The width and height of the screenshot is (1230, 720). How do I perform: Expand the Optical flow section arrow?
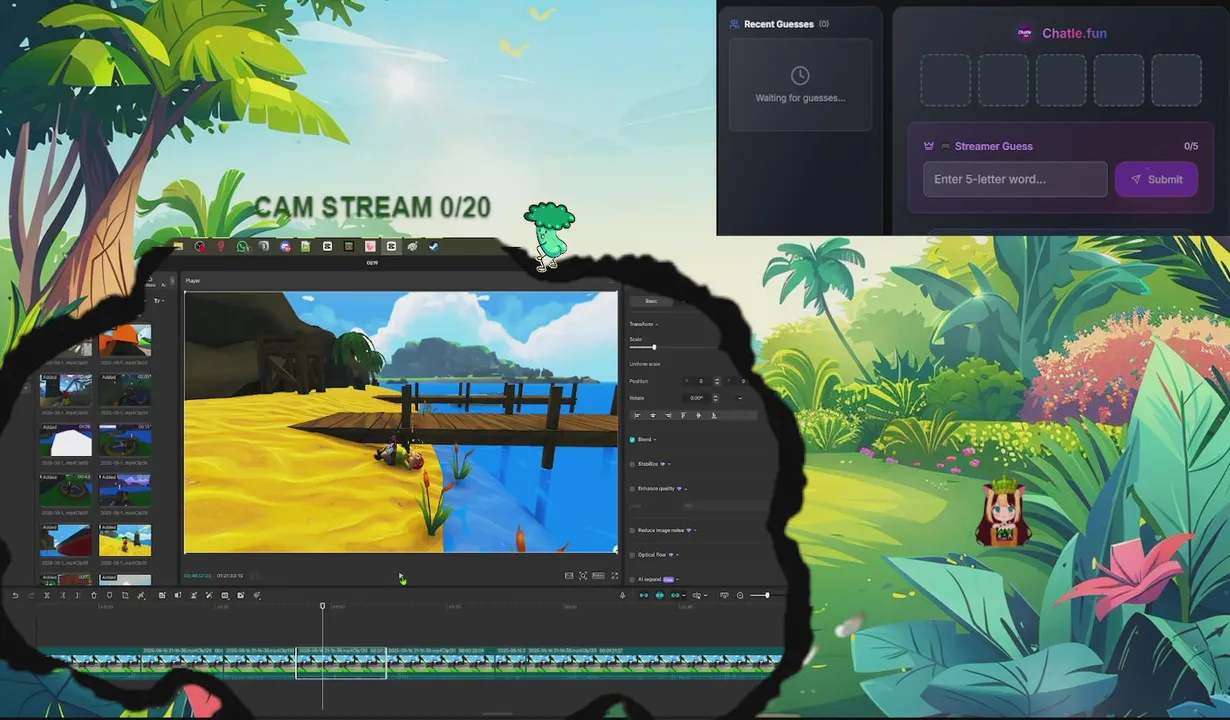pyautogui.click(x=677, y=555)
